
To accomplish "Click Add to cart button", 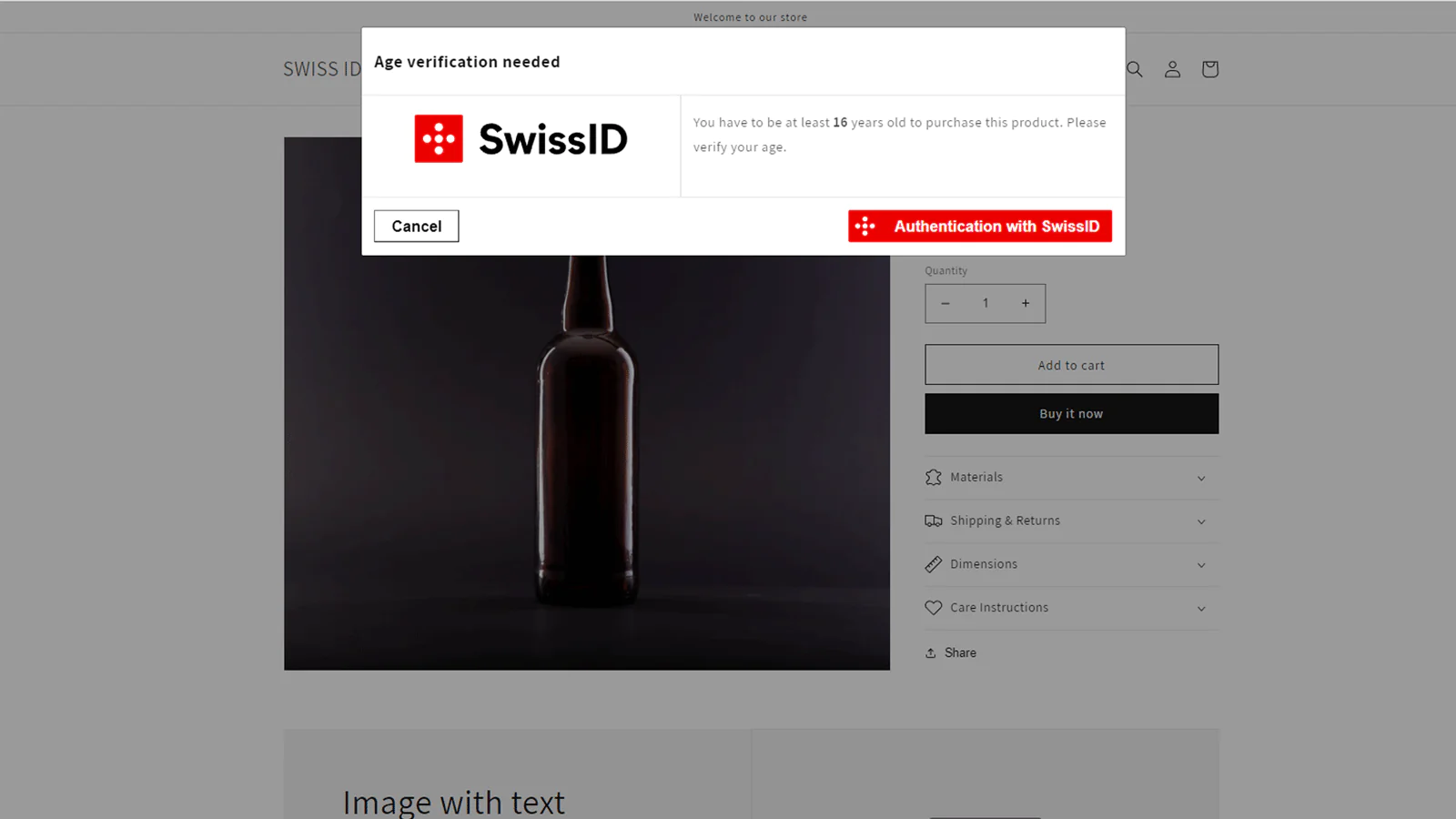I will [x=1071, y=365].
